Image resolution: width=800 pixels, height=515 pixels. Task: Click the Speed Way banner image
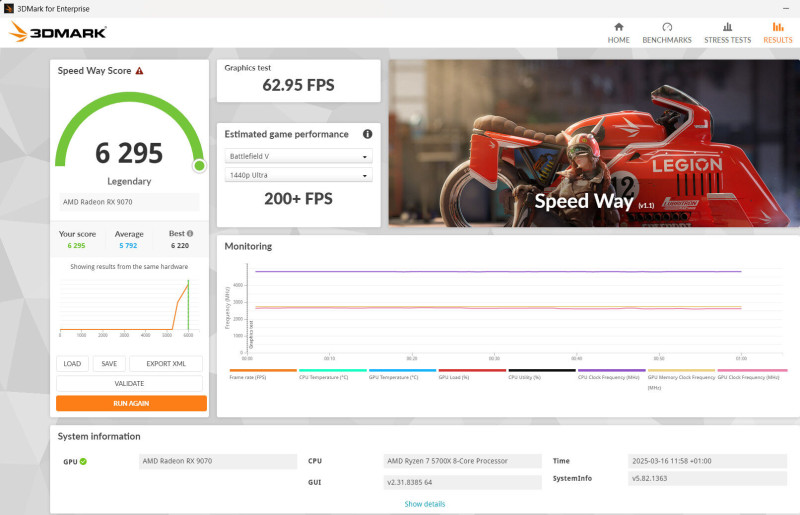click(x=594, y=143)
